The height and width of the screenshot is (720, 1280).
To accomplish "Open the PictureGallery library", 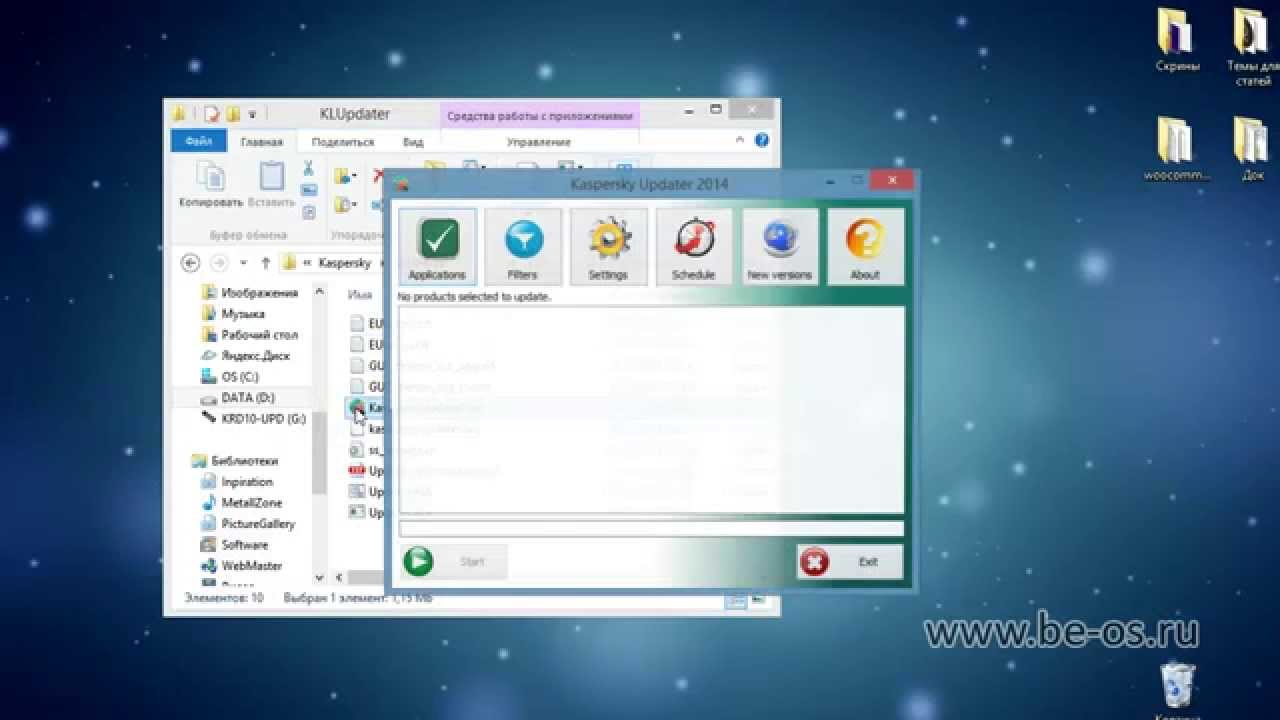I will (x=248, y=524).
